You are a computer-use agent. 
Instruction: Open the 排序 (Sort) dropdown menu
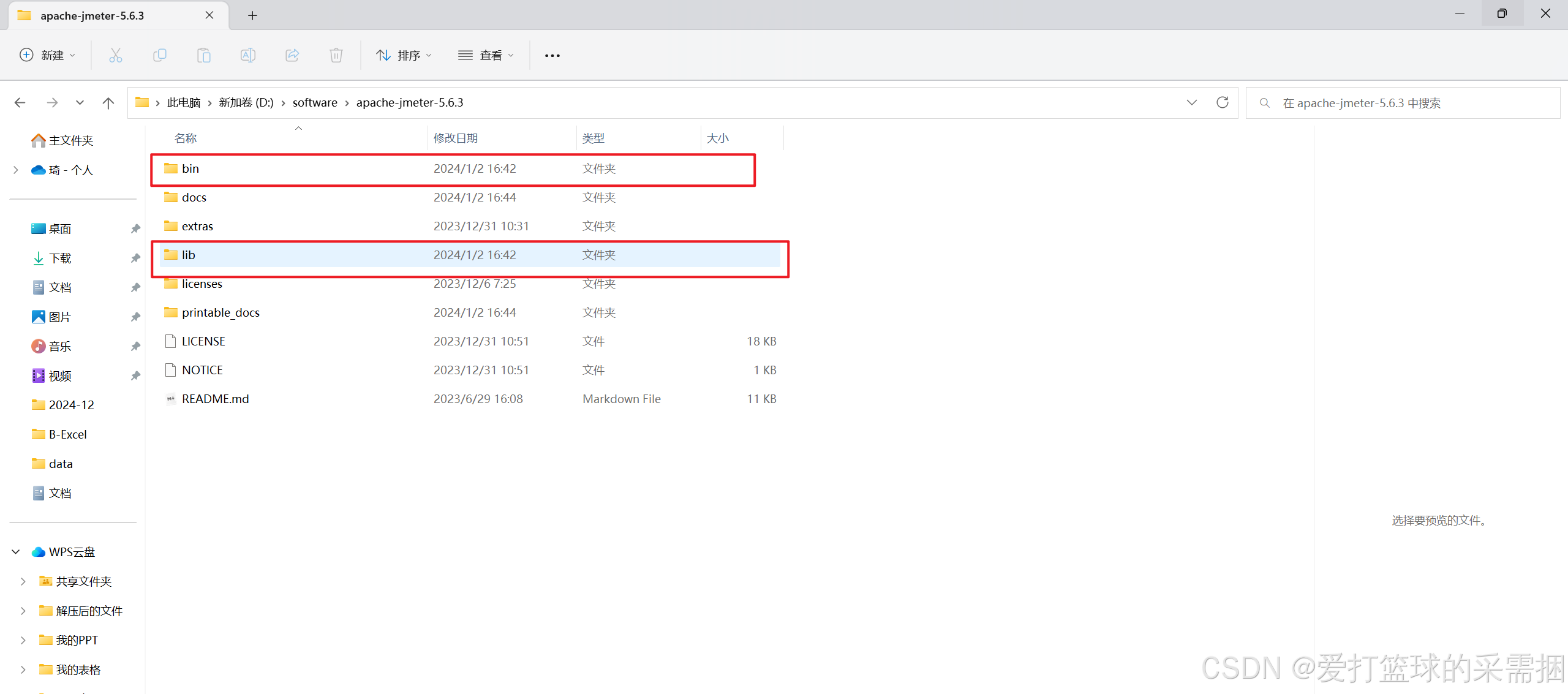tap(404, 55)
